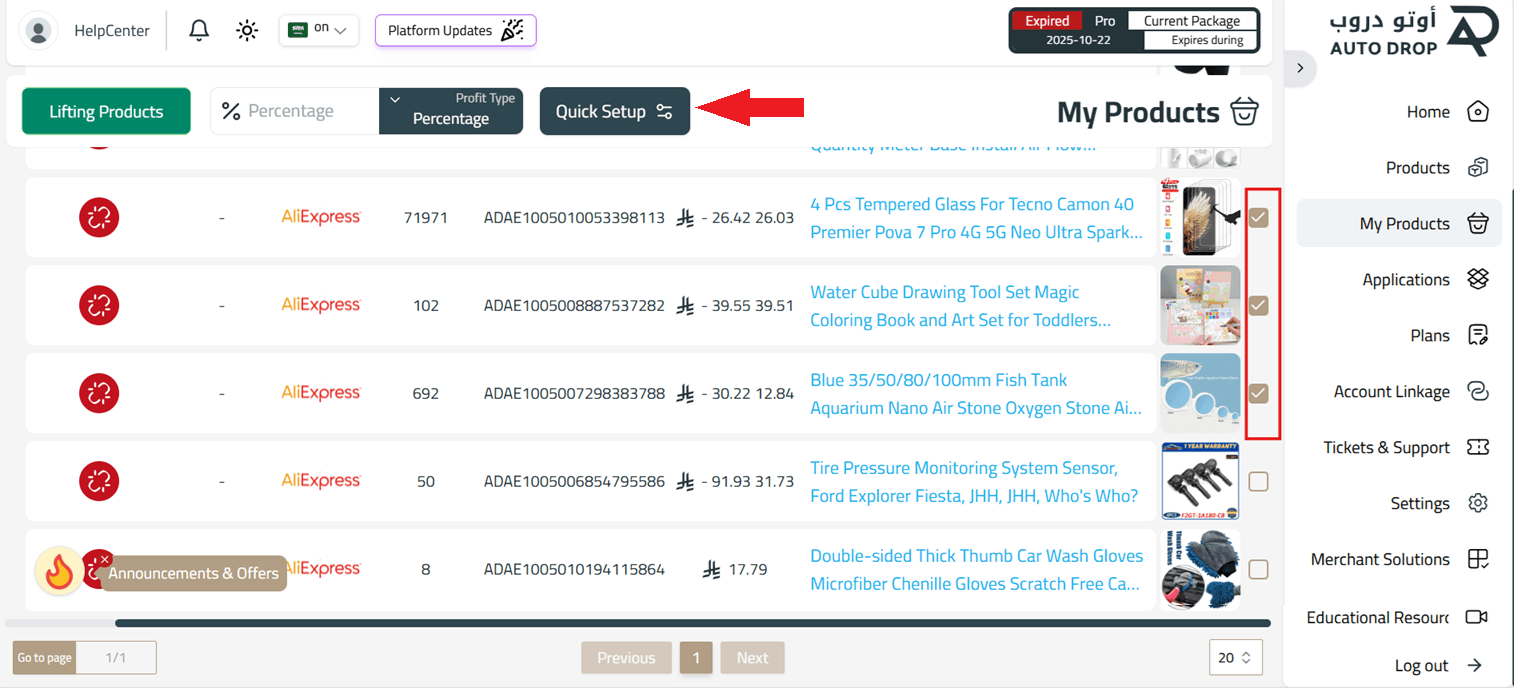Click the Quick Setup button
Screen dimensions: 1514x688
[614, 112]
